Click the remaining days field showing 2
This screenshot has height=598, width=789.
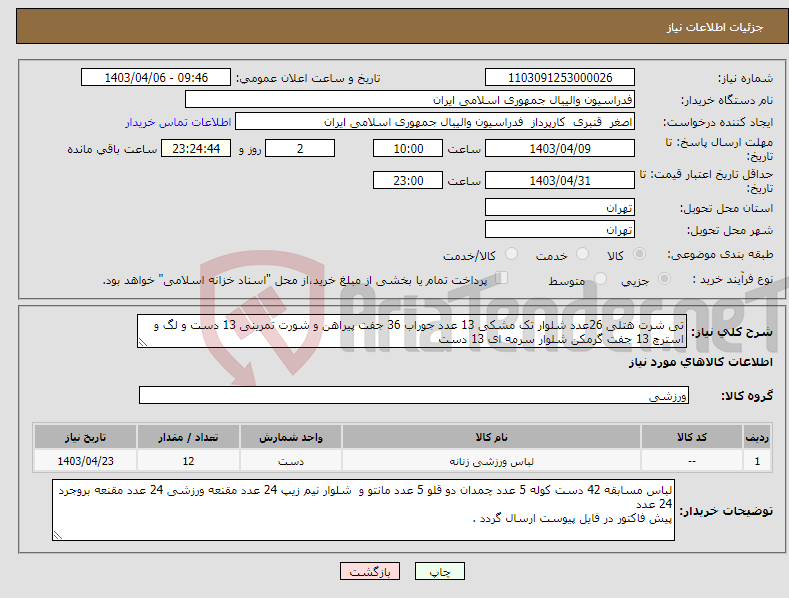click(300, 148)
